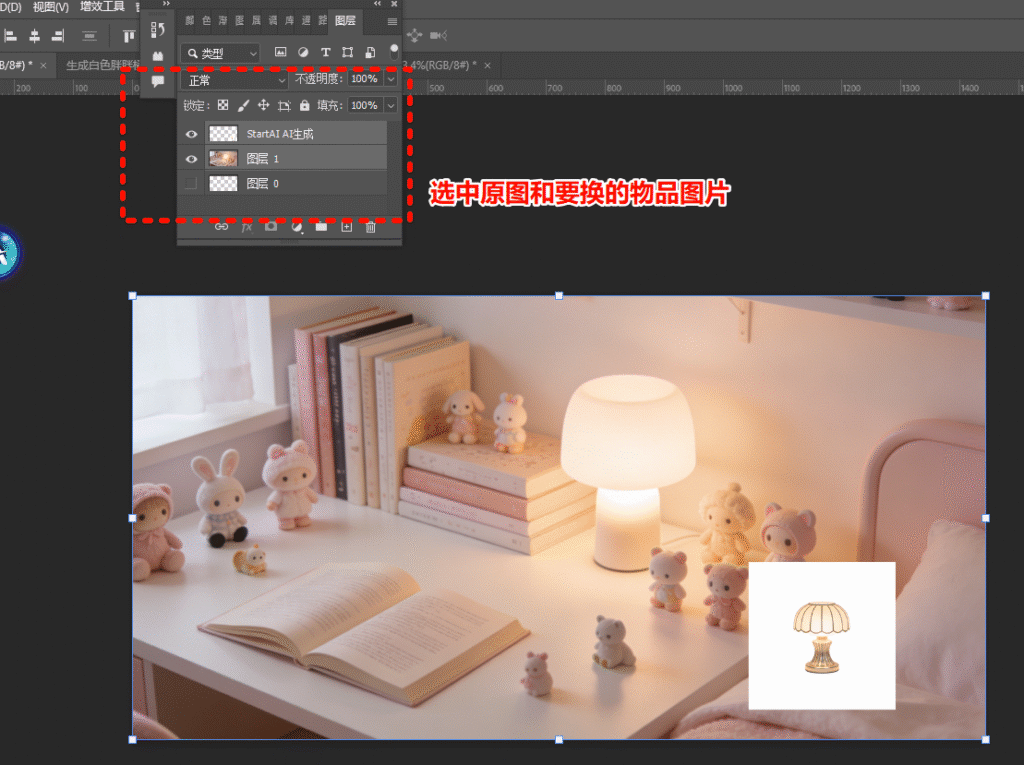
Task: Switch to the 图层 panel tab
Action: [345, 20]
